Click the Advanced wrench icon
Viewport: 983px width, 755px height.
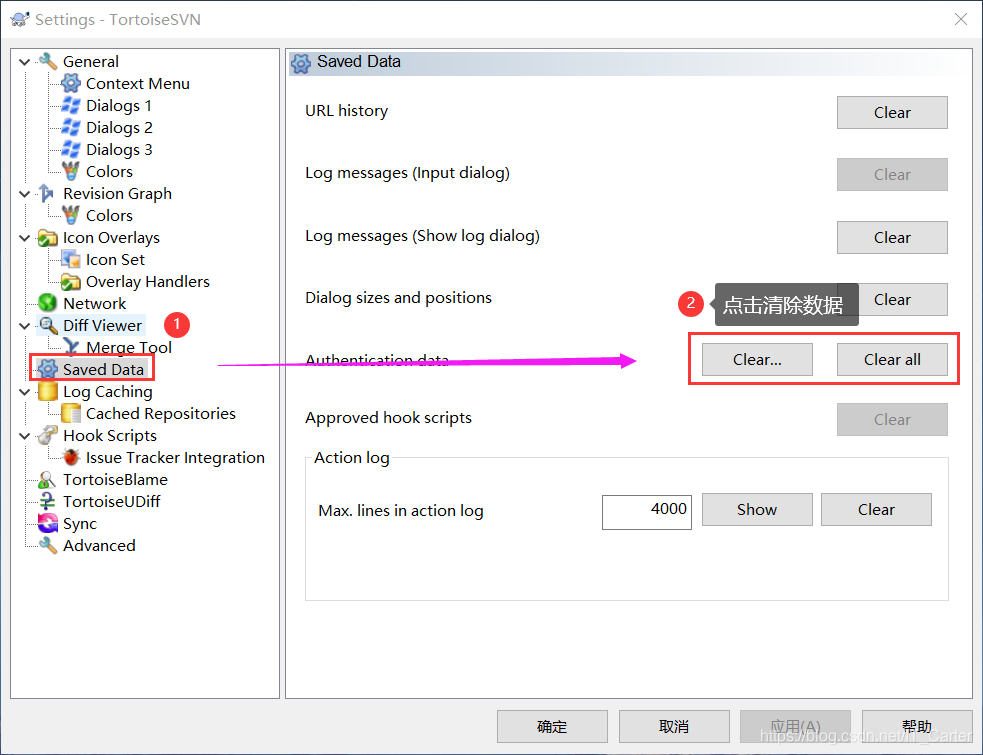point(48,546)
